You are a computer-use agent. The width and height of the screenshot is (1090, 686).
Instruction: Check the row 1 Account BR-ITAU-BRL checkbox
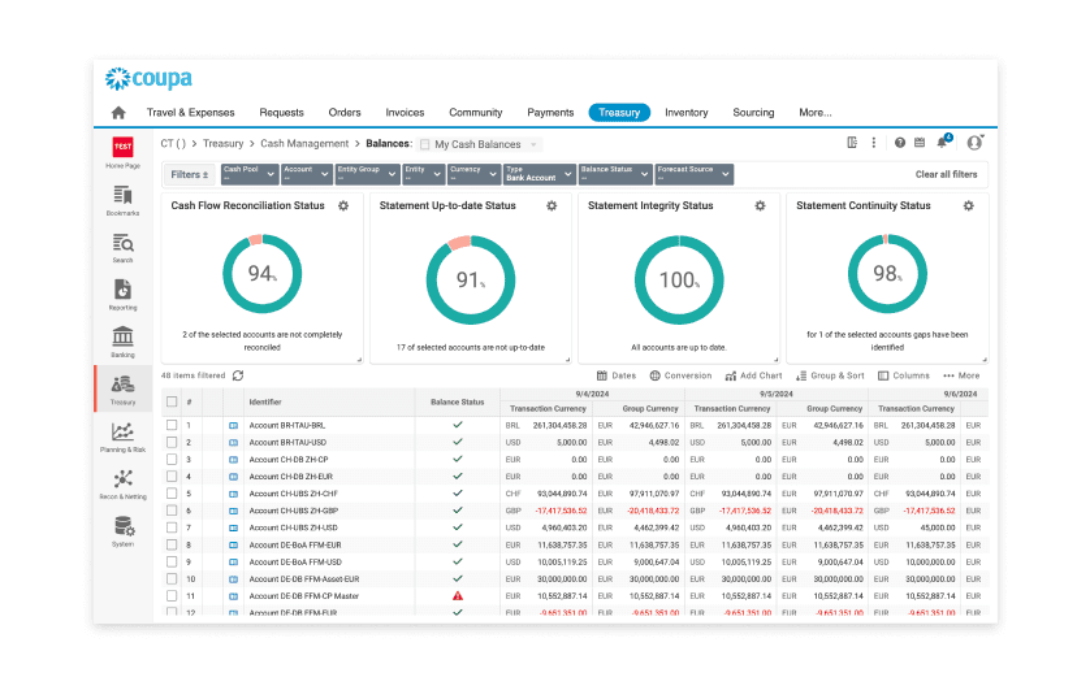point(172,425)
